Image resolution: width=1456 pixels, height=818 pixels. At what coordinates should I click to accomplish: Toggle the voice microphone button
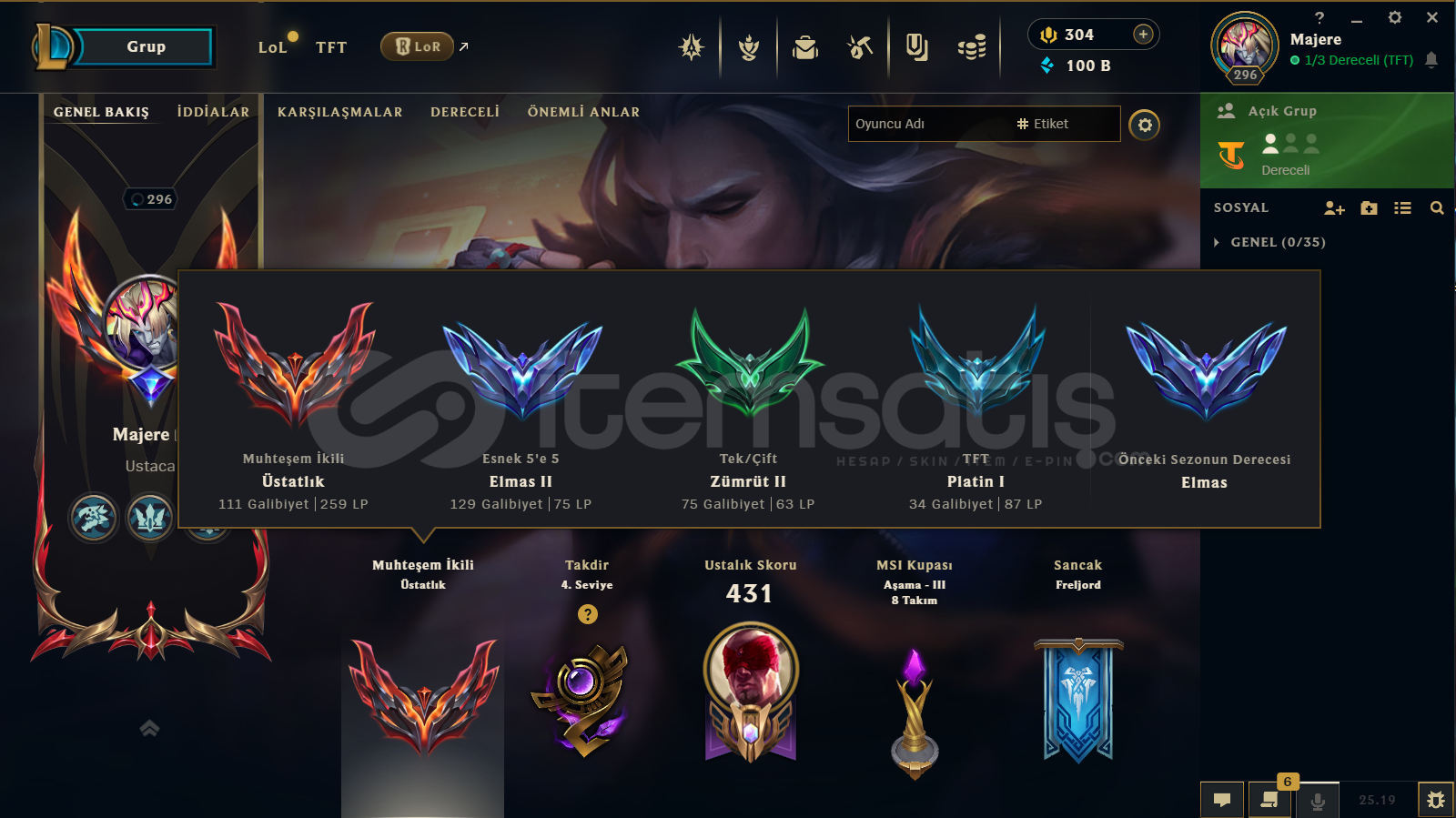1317,800
